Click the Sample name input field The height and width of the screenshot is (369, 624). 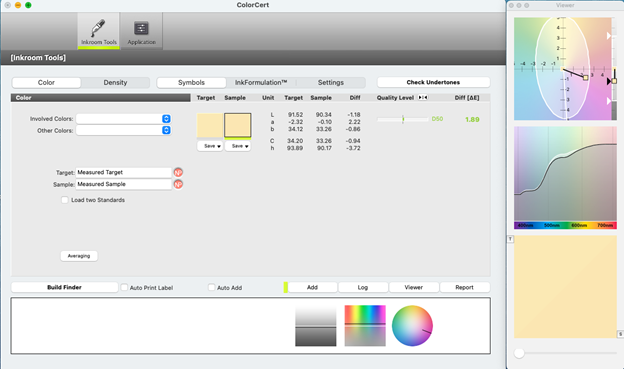[x=123, y=184]
